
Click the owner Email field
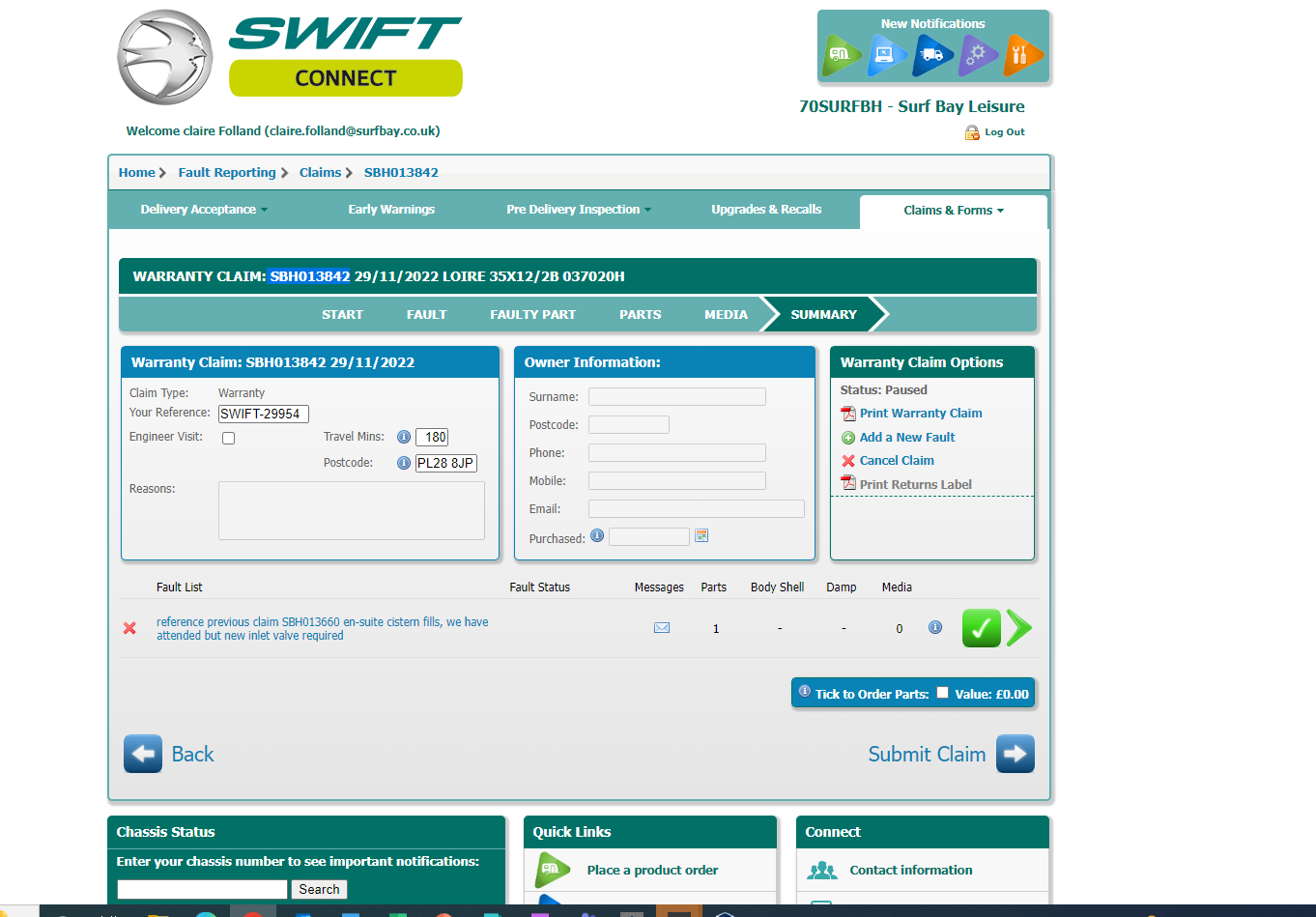point(697,509)
